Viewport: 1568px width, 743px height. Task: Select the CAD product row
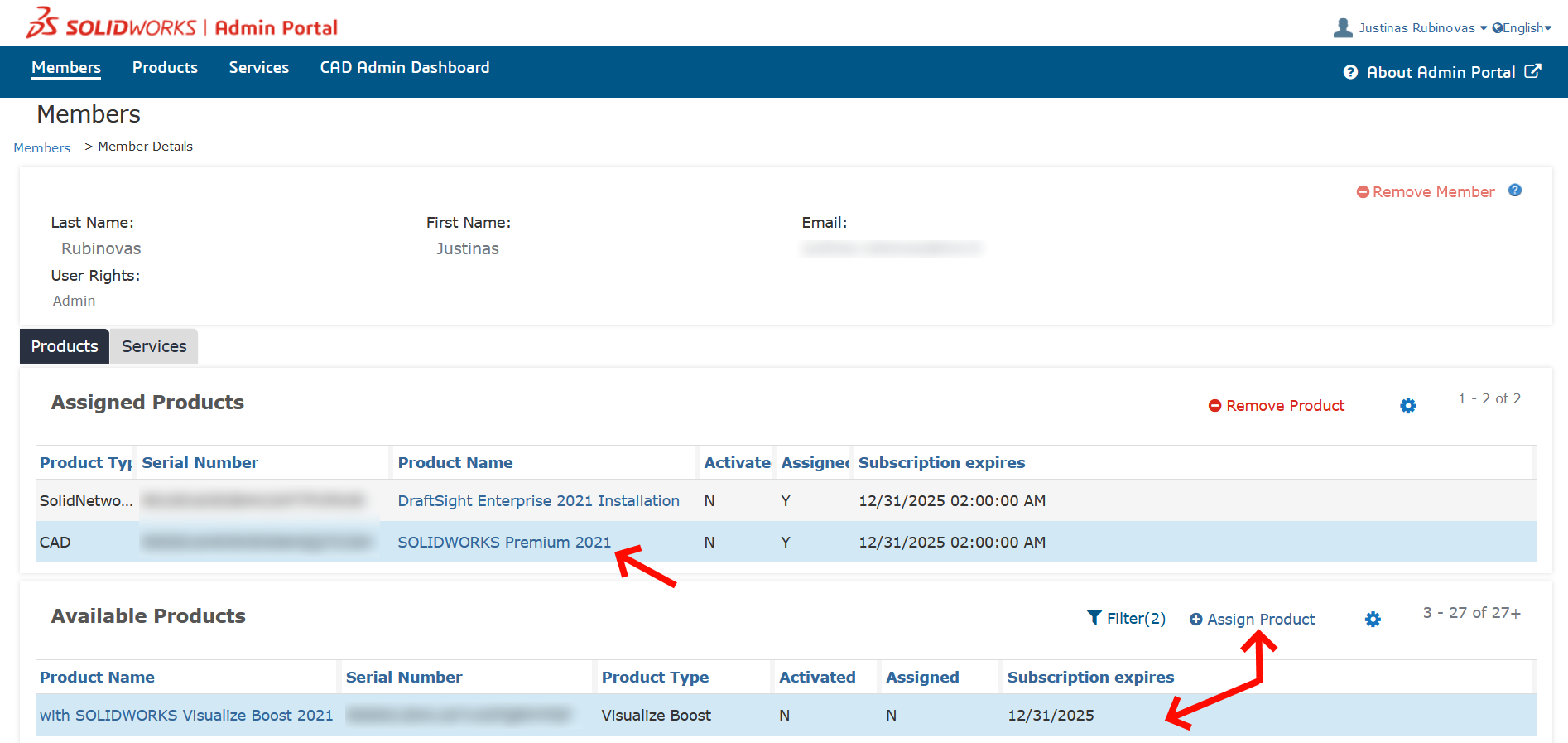[x=786, y=543]
